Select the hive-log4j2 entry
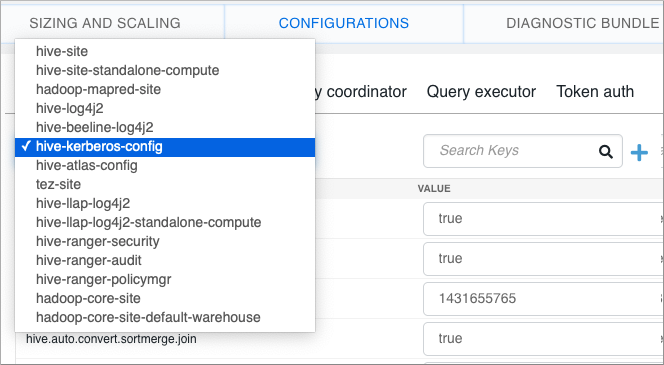Screen dimensions: 664x365 coord(165,108)
